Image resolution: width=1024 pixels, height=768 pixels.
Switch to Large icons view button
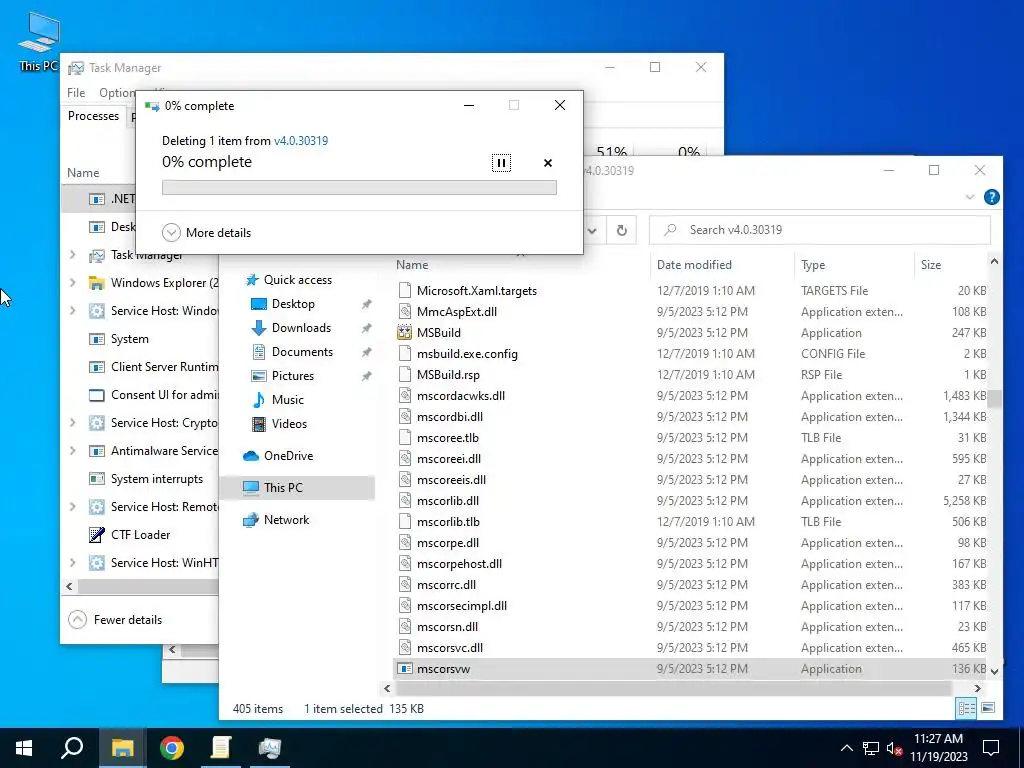pos(988,708)
